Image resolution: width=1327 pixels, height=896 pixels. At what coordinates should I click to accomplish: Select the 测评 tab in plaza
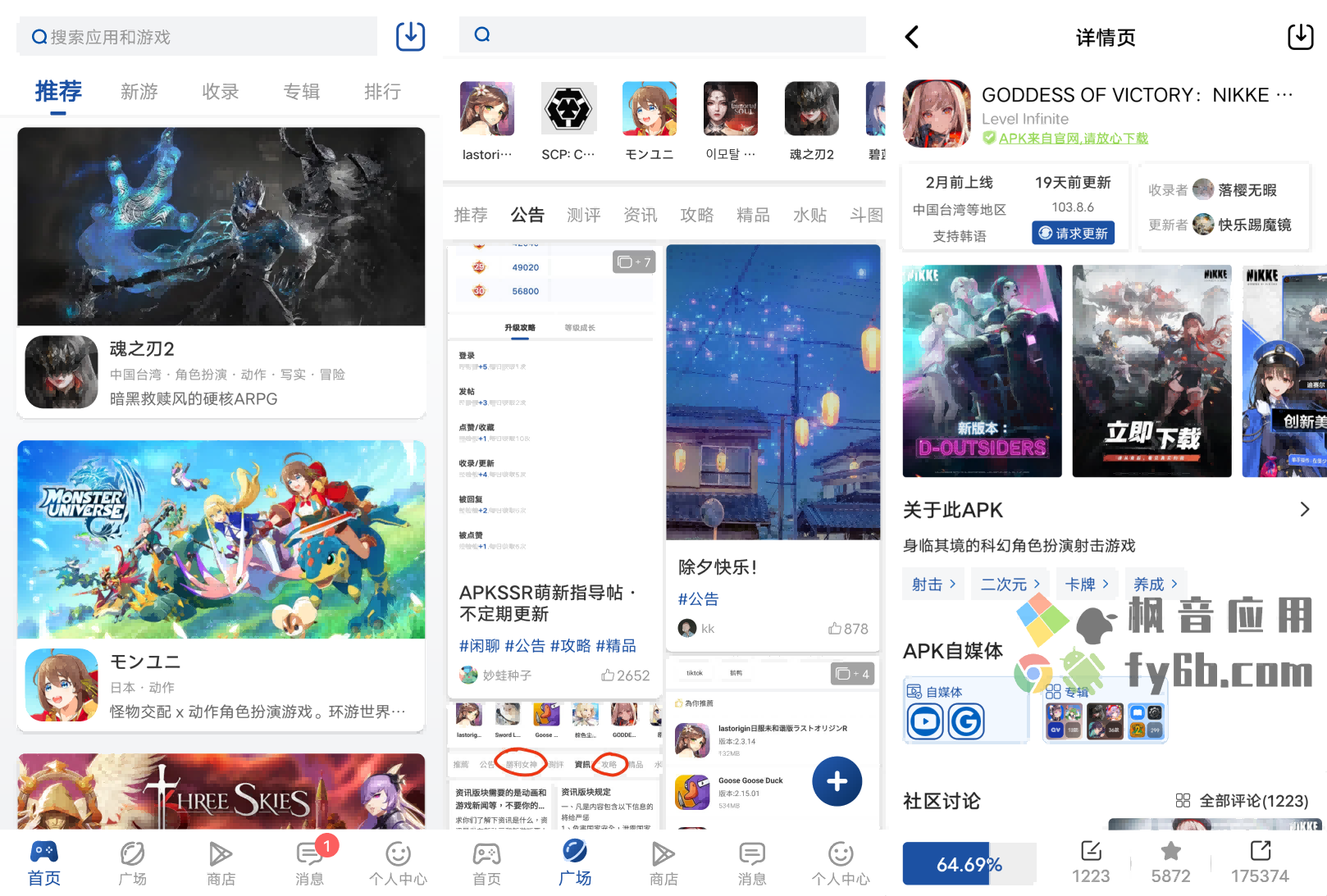point(584,215)
